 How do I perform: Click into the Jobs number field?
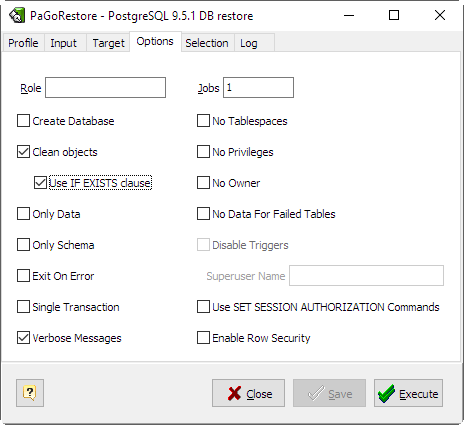pos(258,88)
